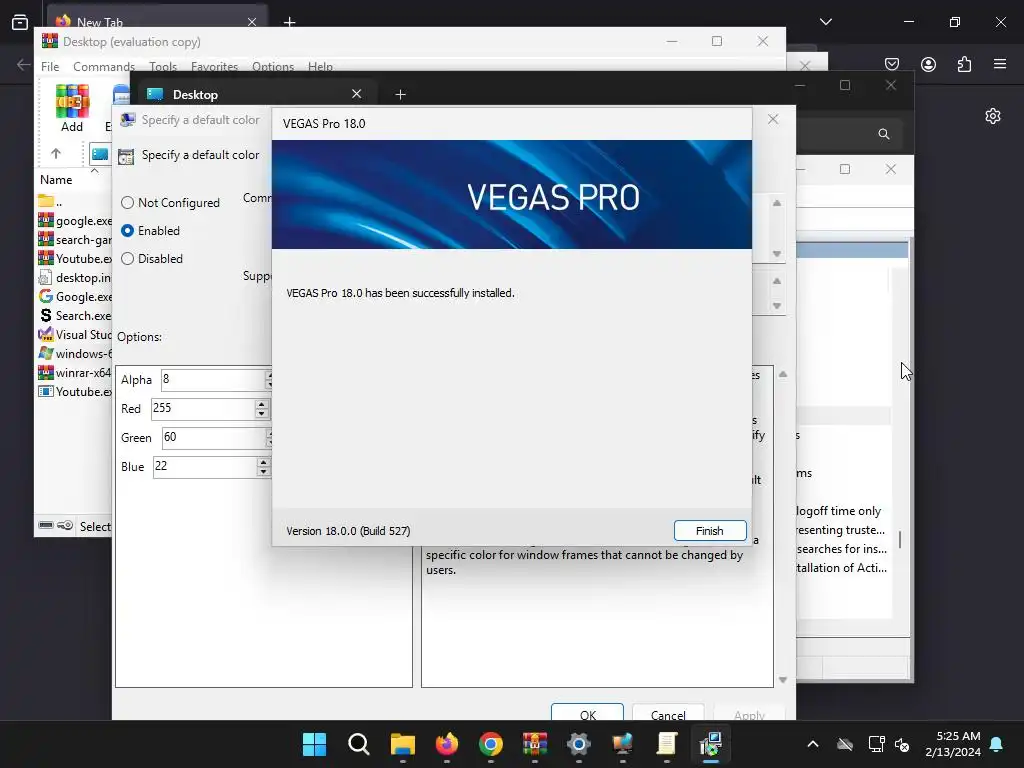Screen dimensions: 1024x768
Task: Open the File menu in WinRAR
Action: click(50, 67)
